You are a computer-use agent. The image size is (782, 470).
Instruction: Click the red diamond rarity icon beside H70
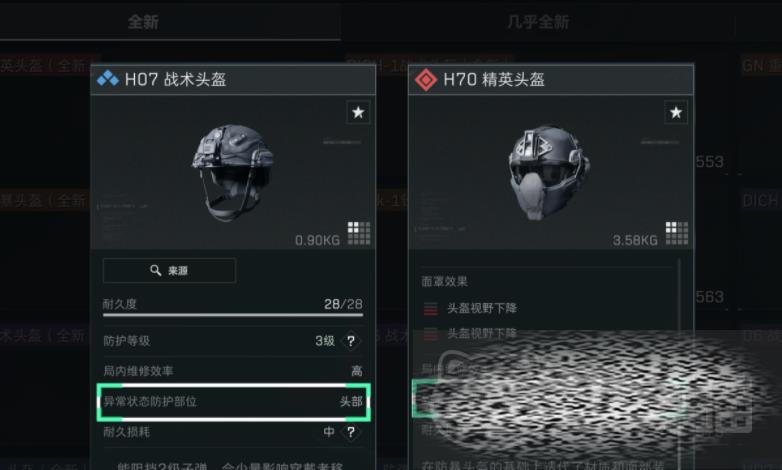425,79
